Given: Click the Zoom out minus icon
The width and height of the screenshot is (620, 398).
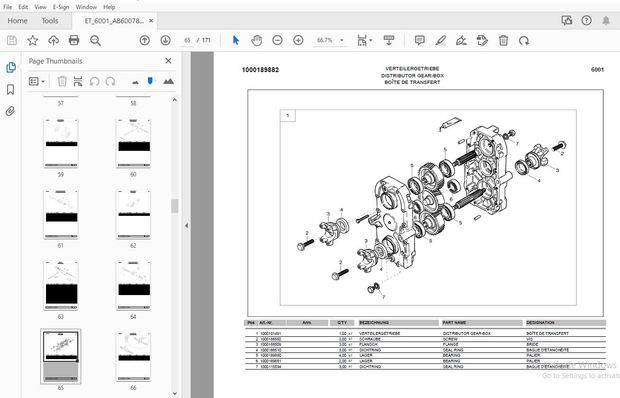Looking at the screenshot, I should tap(278, 40).
